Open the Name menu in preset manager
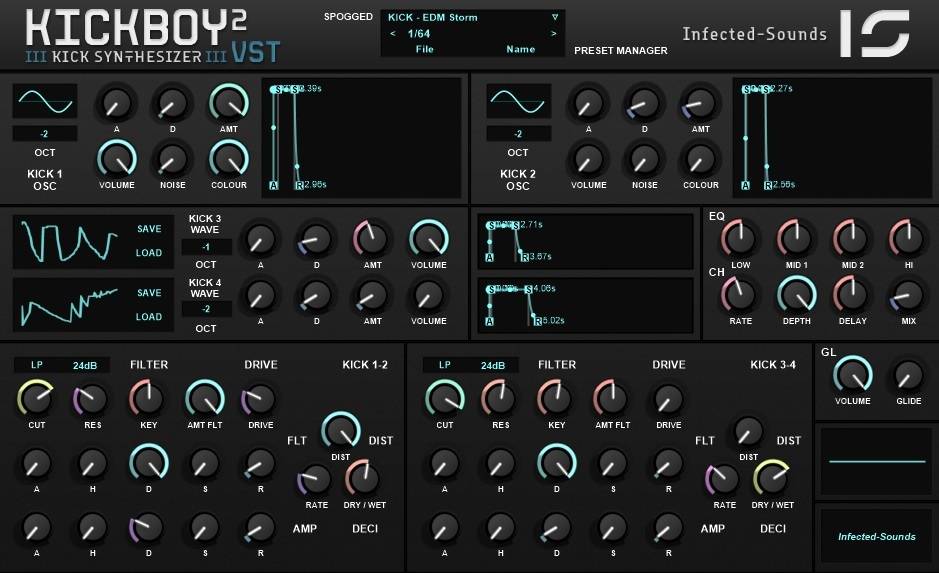The image size is (939, 573). click(x=520, y=49)
